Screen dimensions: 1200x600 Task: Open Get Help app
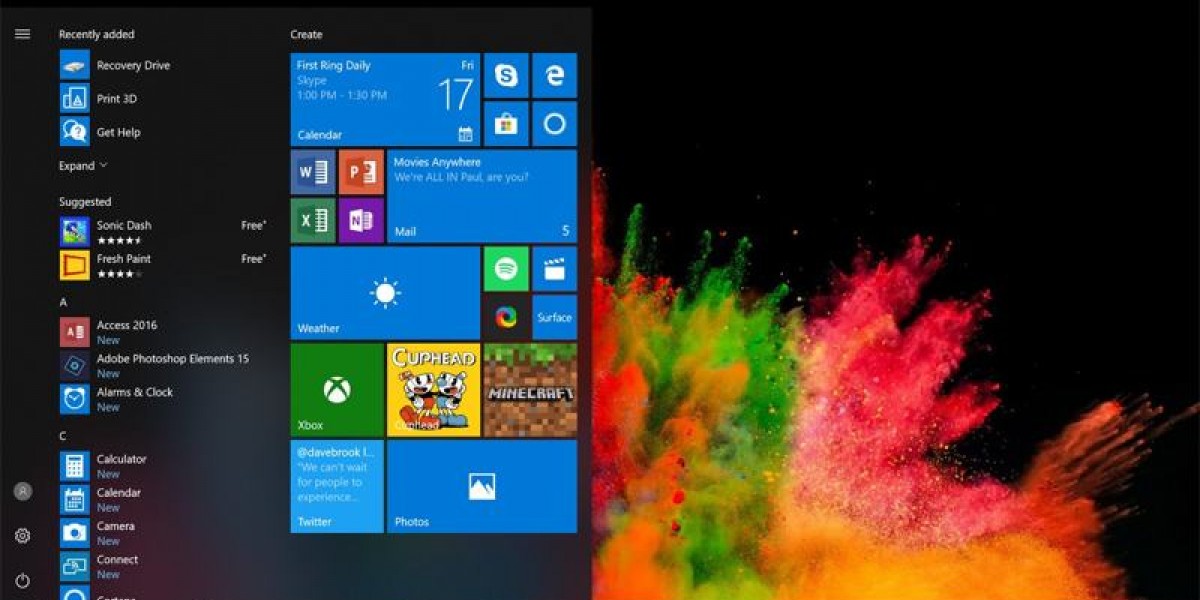[165, 132]
